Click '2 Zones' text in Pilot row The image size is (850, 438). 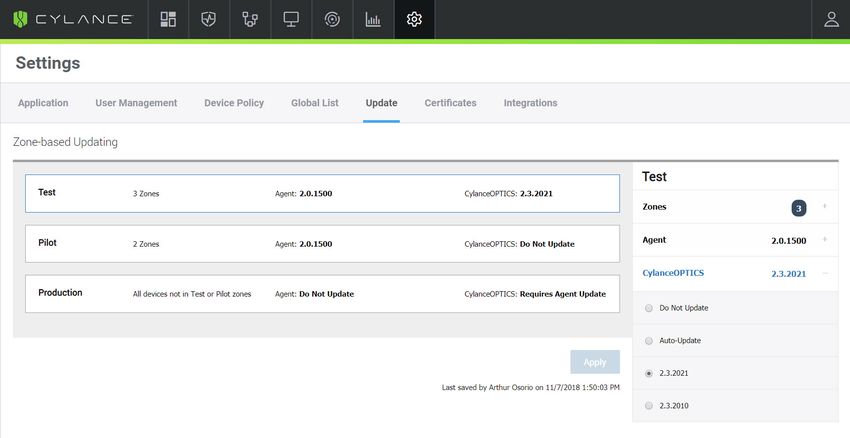[x=146, y=244]
